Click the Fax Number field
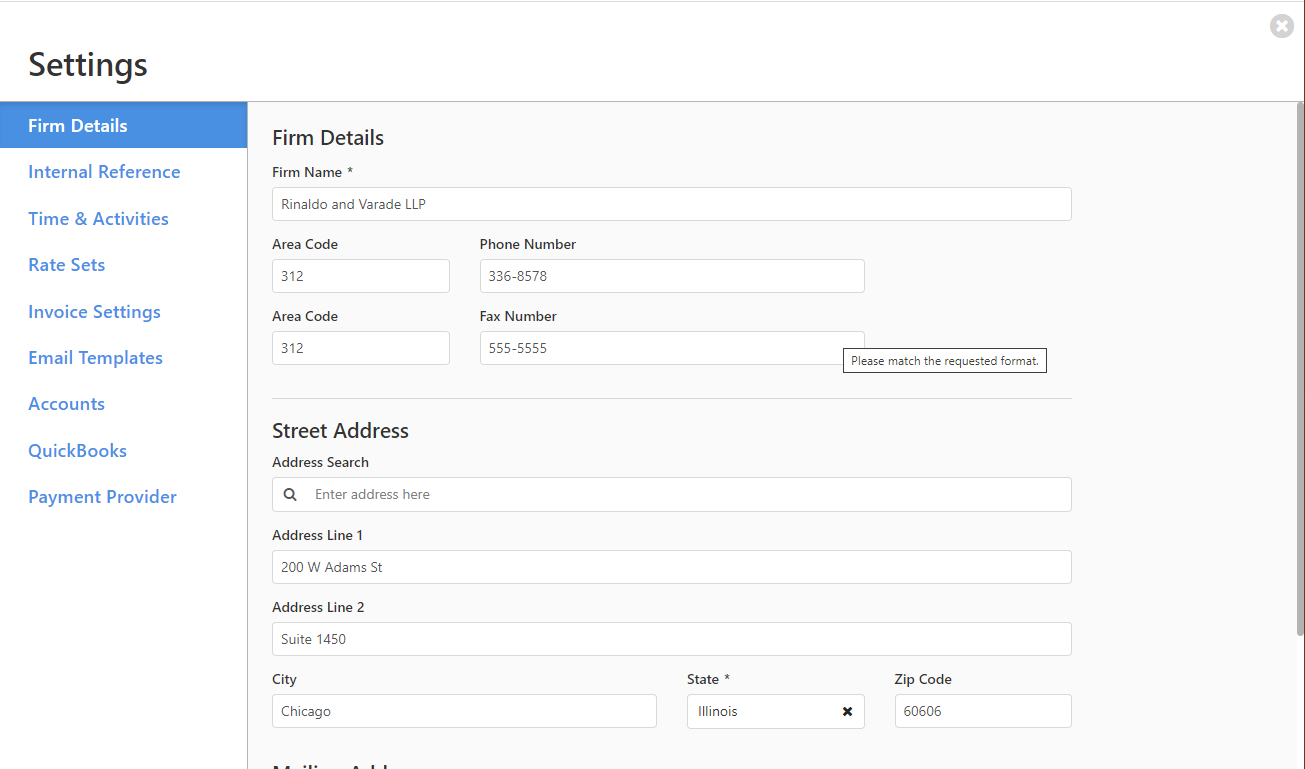This screenshot has height=769, width=1305. 660,348
